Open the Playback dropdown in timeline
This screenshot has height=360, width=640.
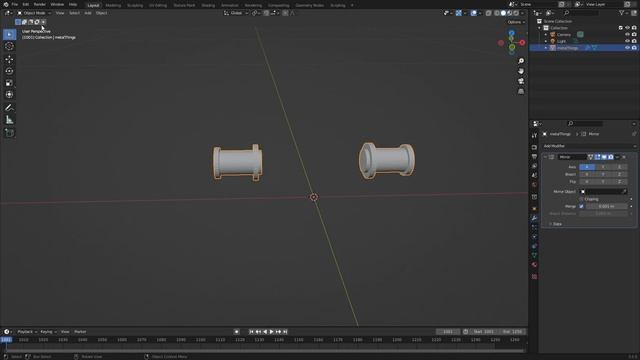point(27,332)
